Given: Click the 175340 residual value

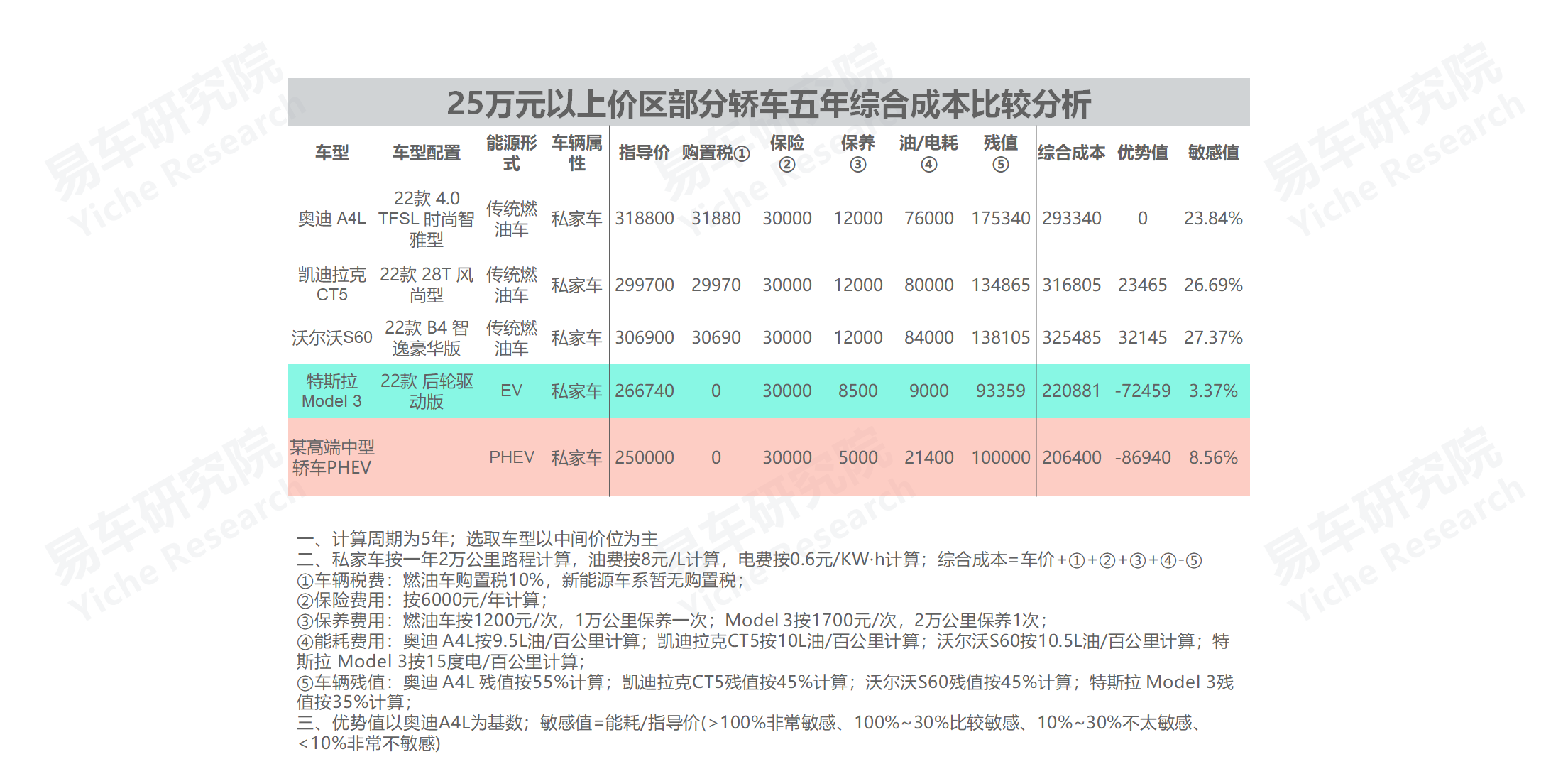Looking at the screenshot, I should coord(1001,219).
